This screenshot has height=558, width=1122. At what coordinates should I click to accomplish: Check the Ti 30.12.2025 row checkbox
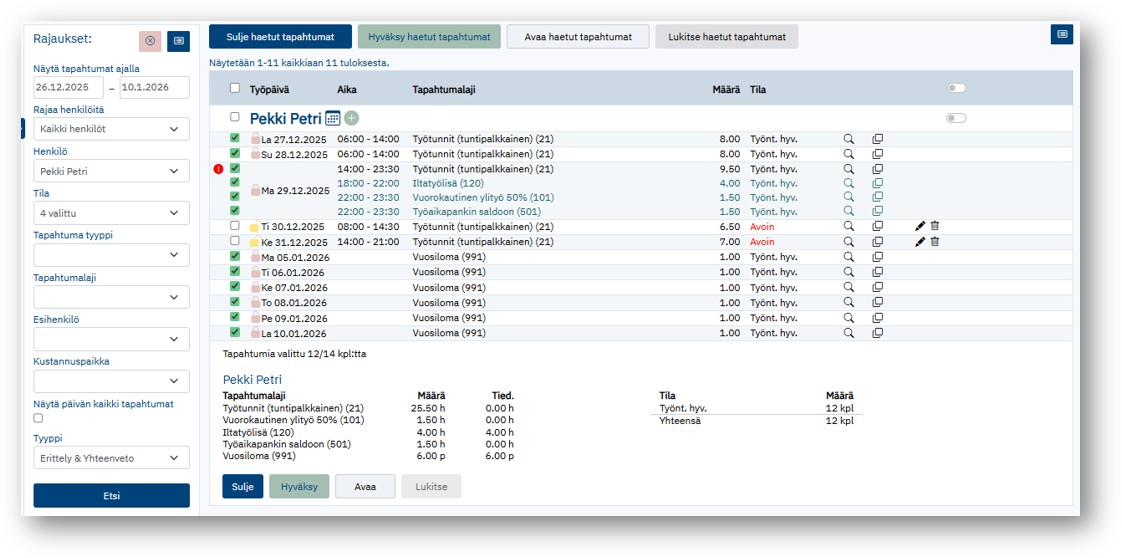click(x=235, y=225)
